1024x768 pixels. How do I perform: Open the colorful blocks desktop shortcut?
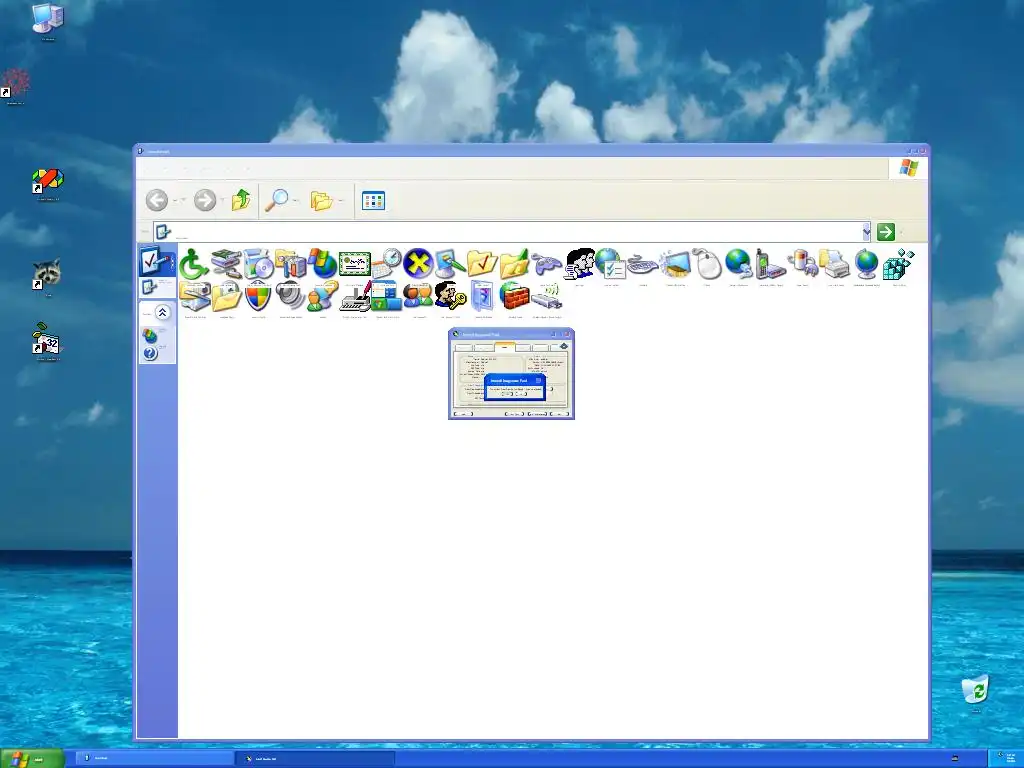(48, 181)
